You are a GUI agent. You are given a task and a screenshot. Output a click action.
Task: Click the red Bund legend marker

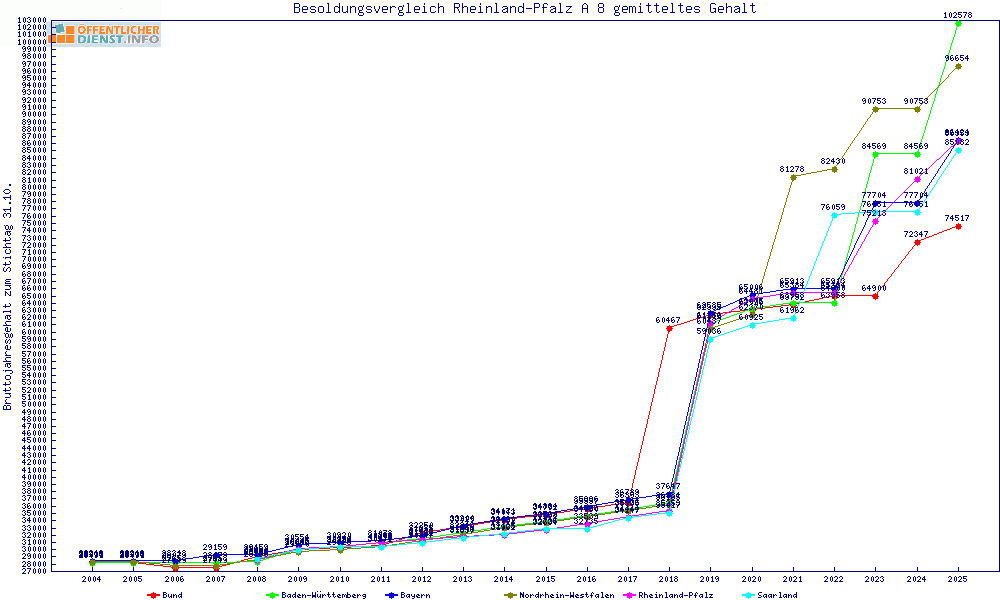tap(153, 595)
